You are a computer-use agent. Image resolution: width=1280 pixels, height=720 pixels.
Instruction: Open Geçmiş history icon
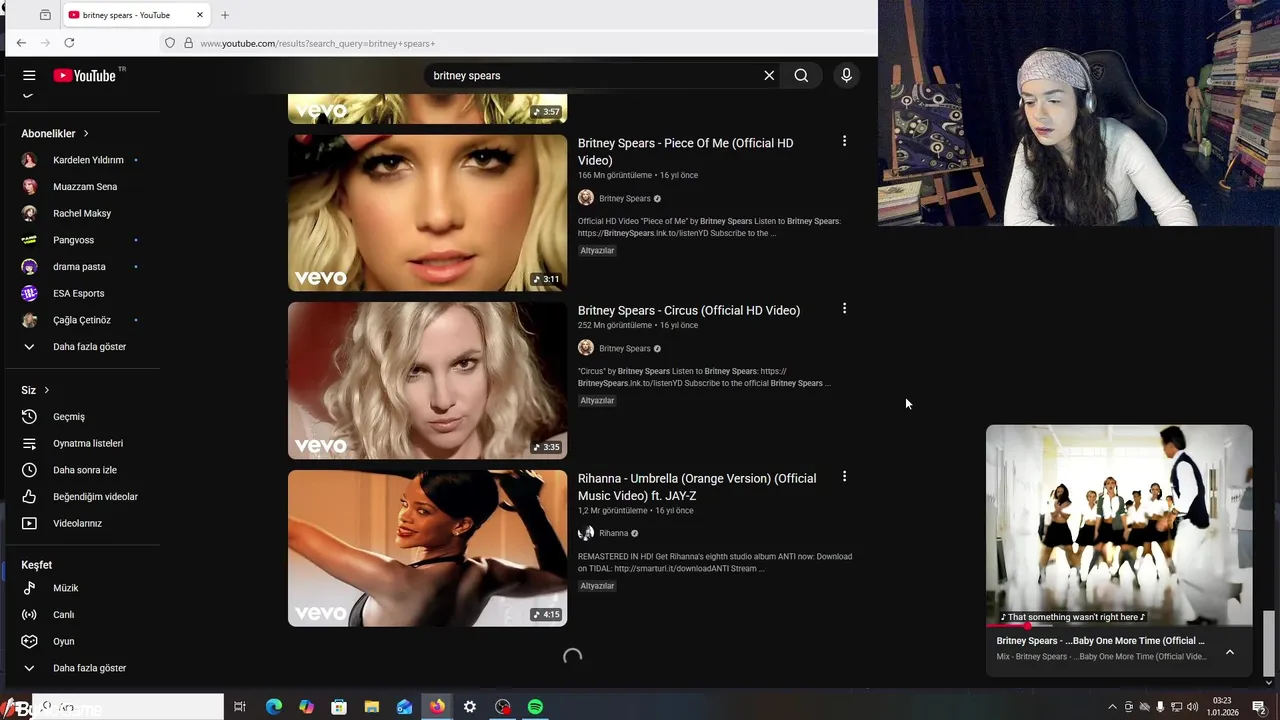point(29,416)
